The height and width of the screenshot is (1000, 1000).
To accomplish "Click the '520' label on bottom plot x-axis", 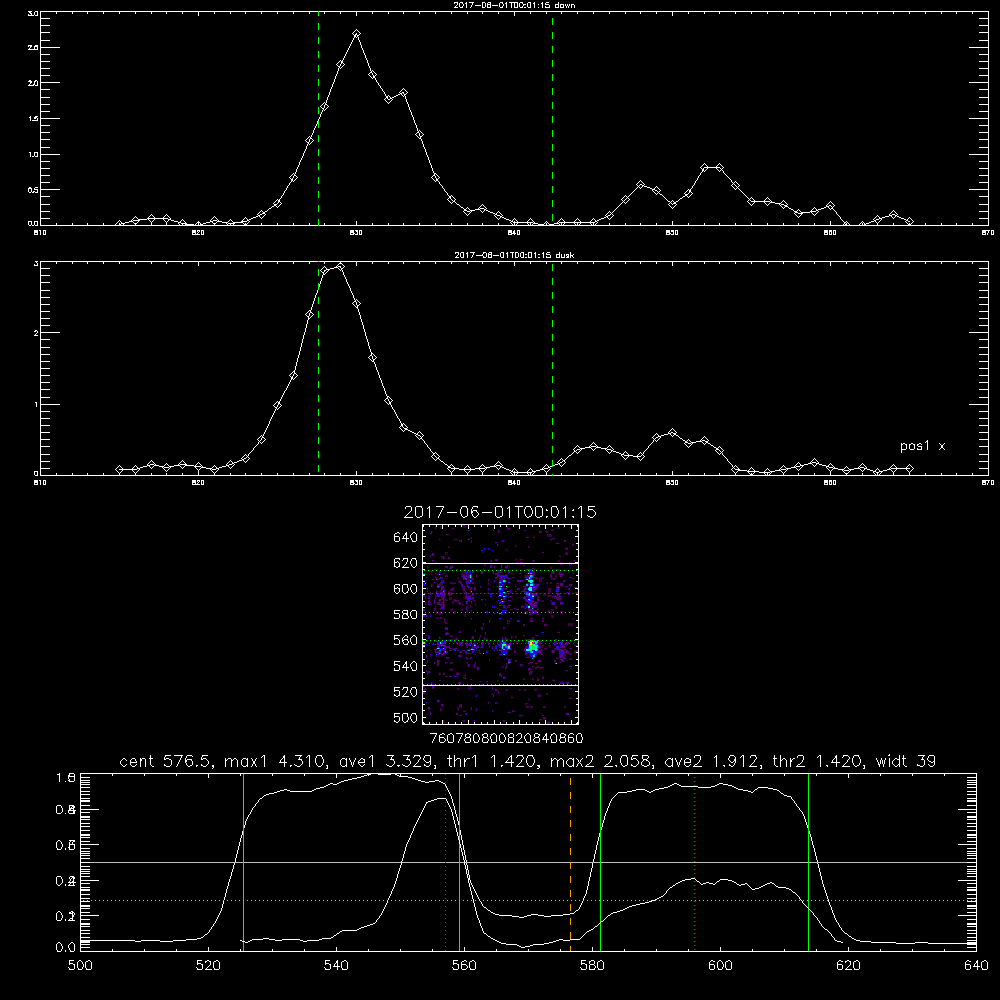I will pyautogui.click(x=208, y=966).
